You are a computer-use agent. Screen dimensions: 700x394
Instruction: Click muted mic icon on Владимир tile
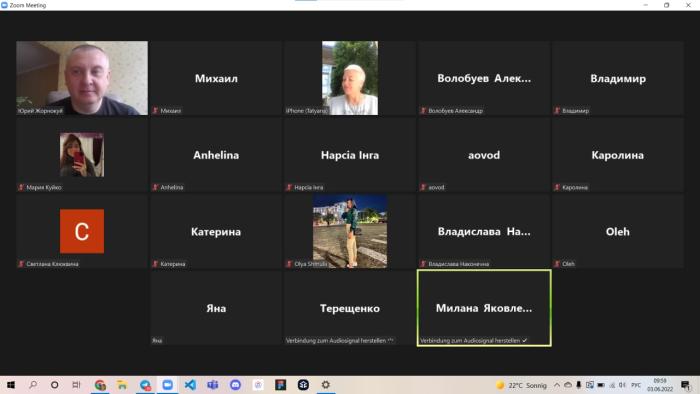point(557,111)
